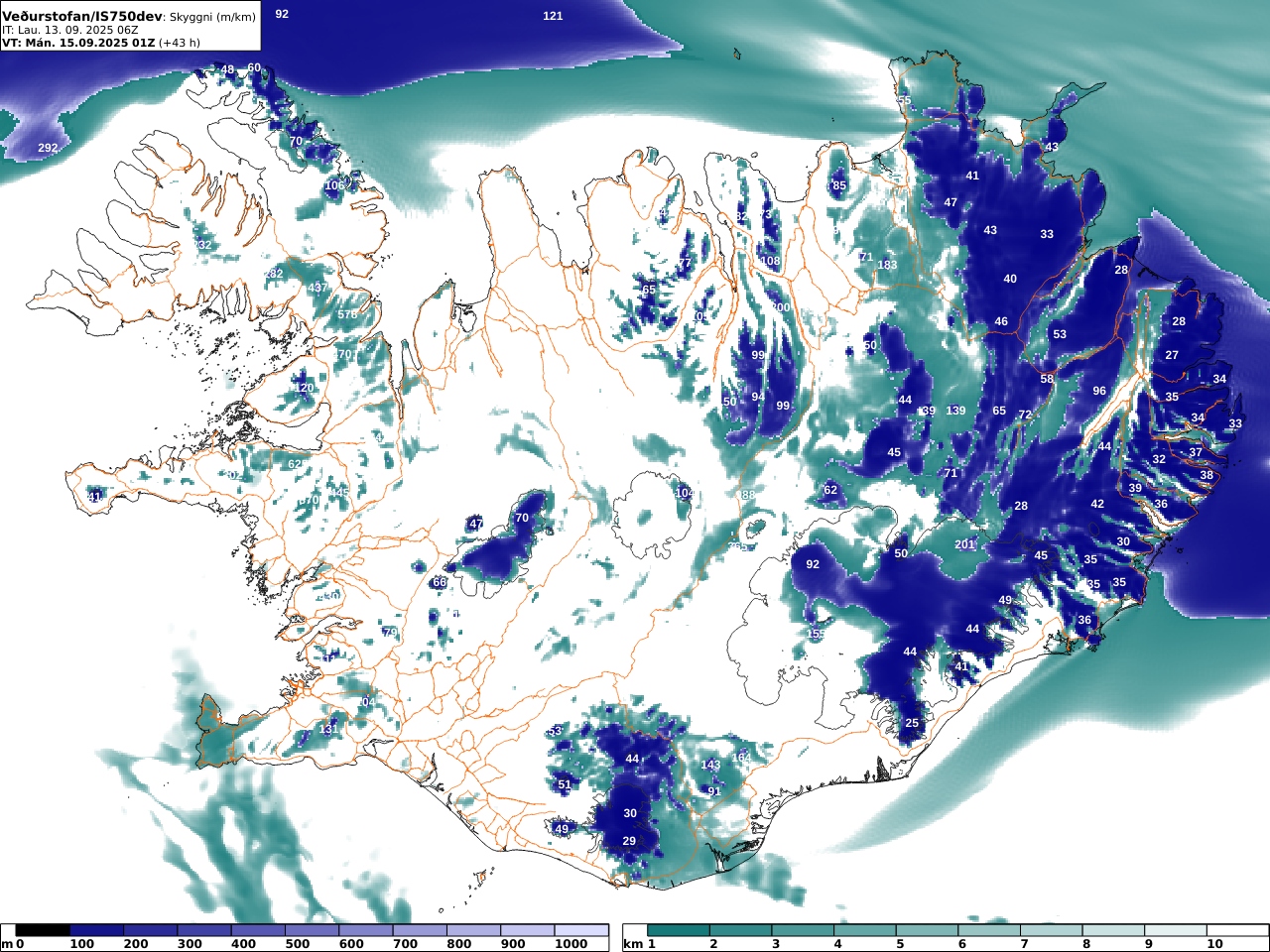Select the 'VT: Mán. 15.09.2025 01Z' valid-time line
Image resolution: width=1270 pixels, height=952 pixels.
pyautogui.click(x=77, y=43)
